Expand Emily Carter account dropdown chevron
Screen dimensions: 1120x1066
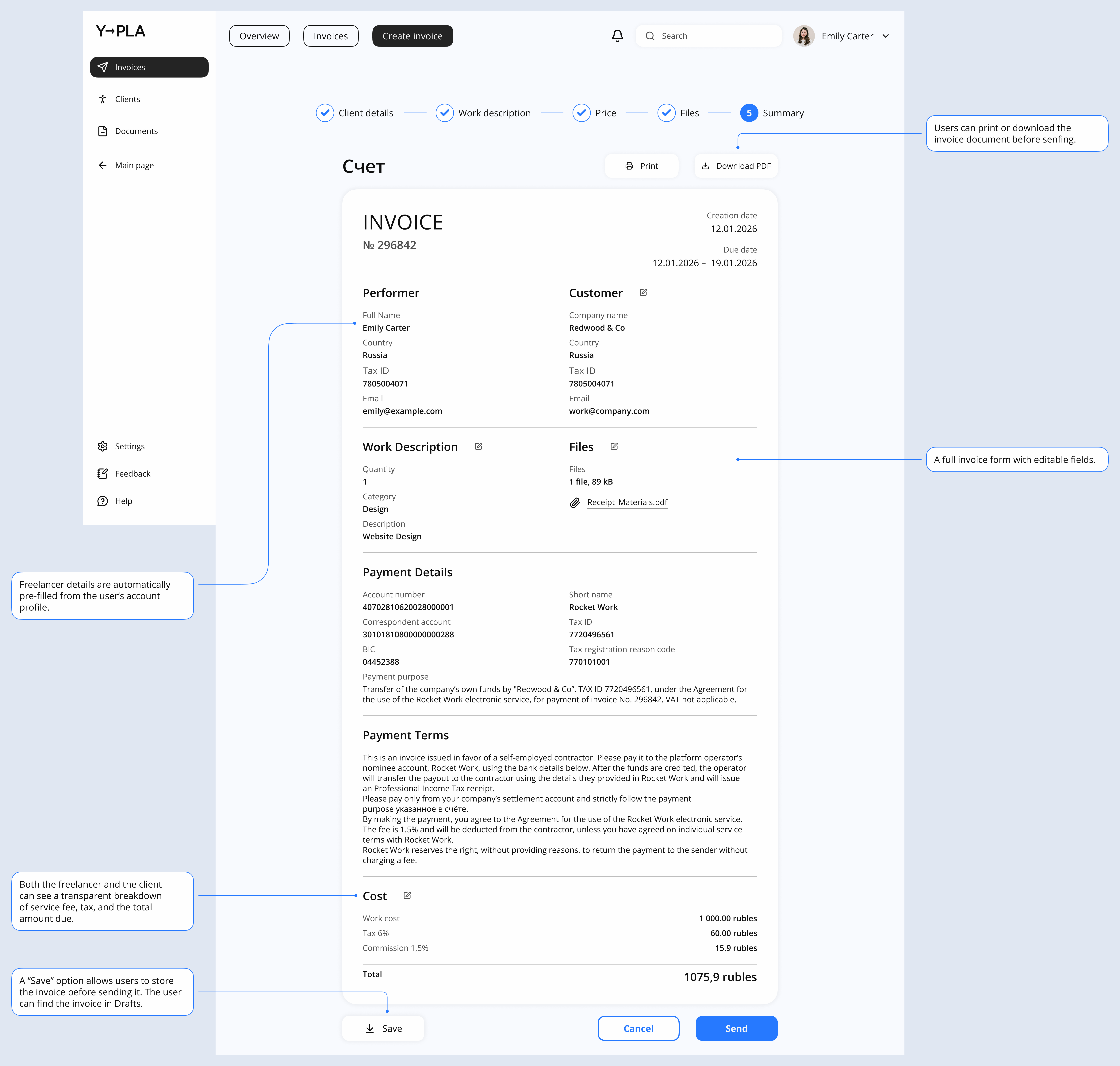click(885, 36)
